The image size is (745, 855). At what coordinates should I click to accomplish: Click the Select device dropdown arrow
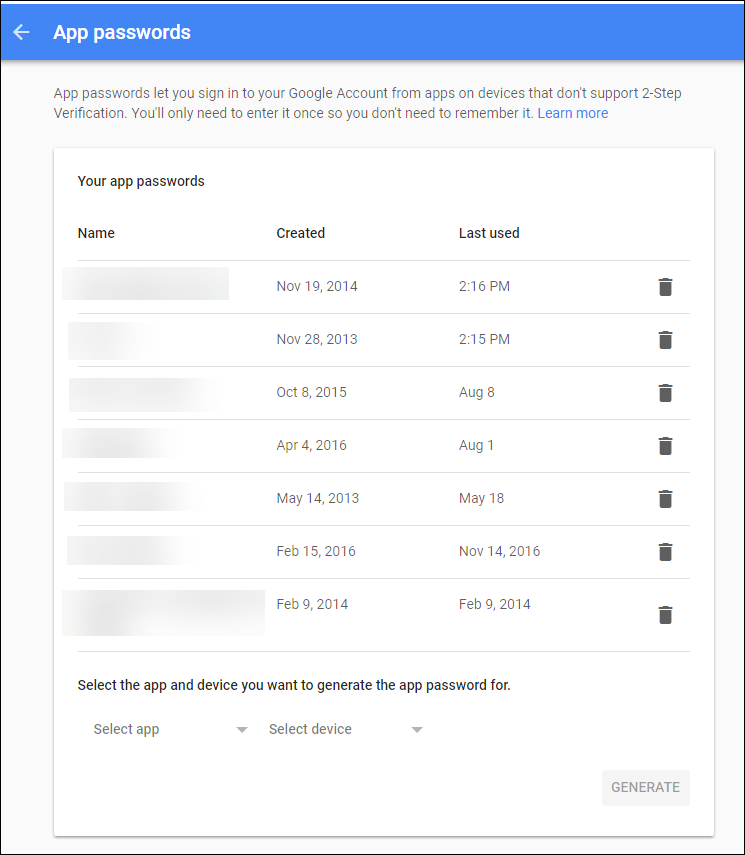pos(417,730)
